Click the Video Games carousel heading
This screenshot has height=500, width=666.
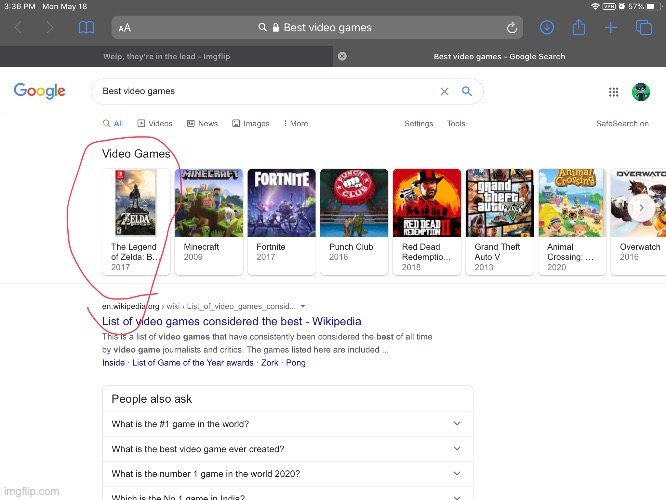[136, 154]
